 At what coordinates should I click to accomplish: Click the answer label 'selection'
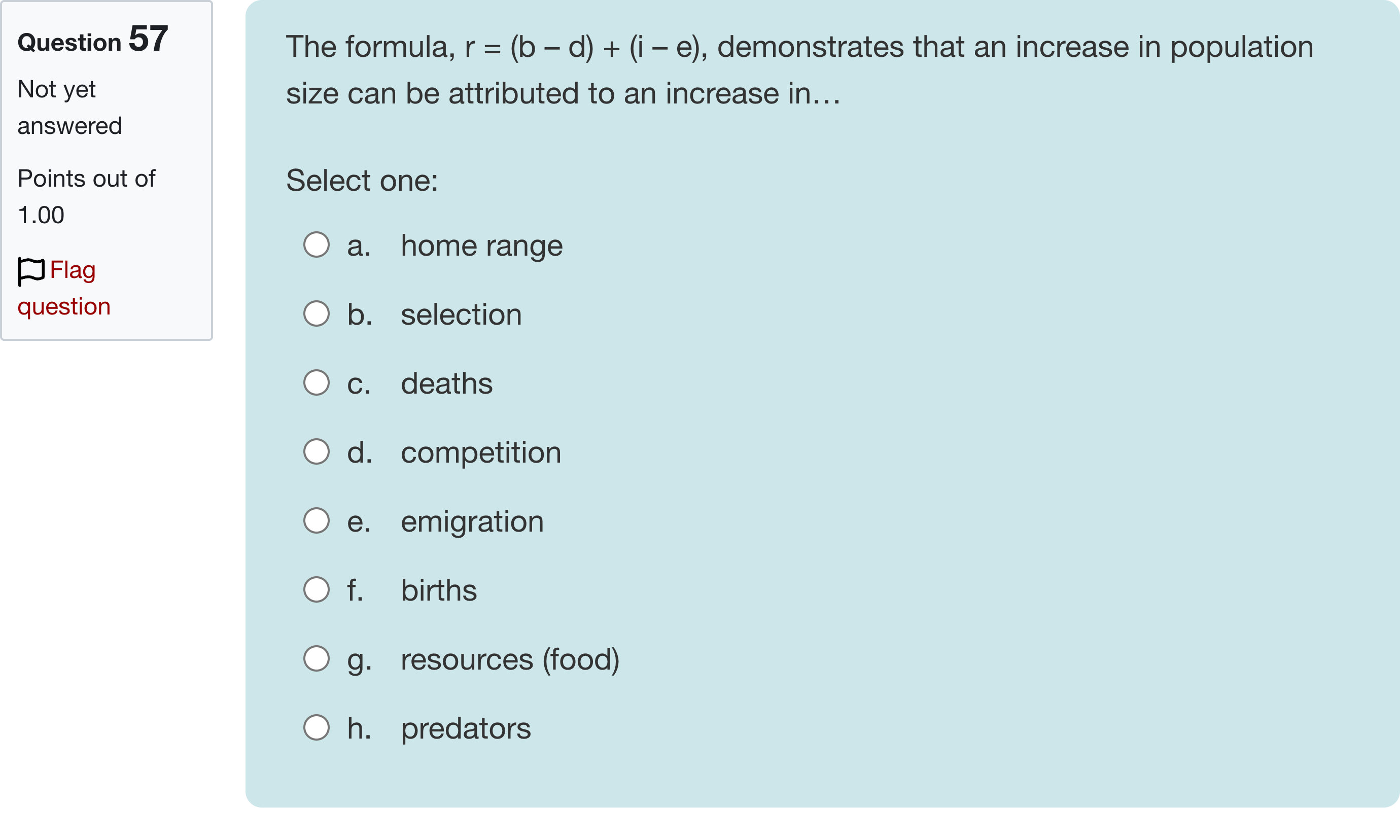[x=461, y=314]
